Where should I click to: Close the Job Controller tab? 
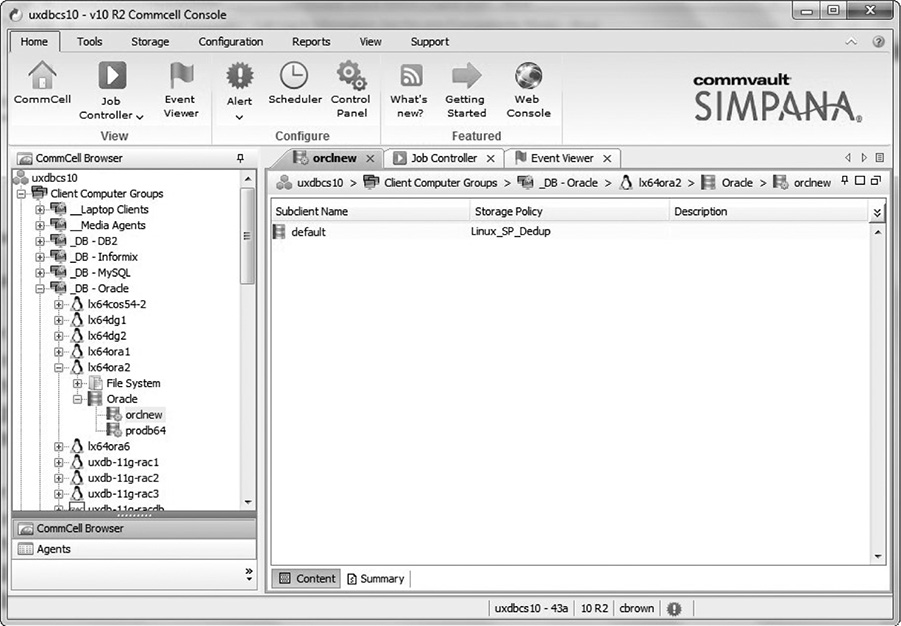point(491,159)
